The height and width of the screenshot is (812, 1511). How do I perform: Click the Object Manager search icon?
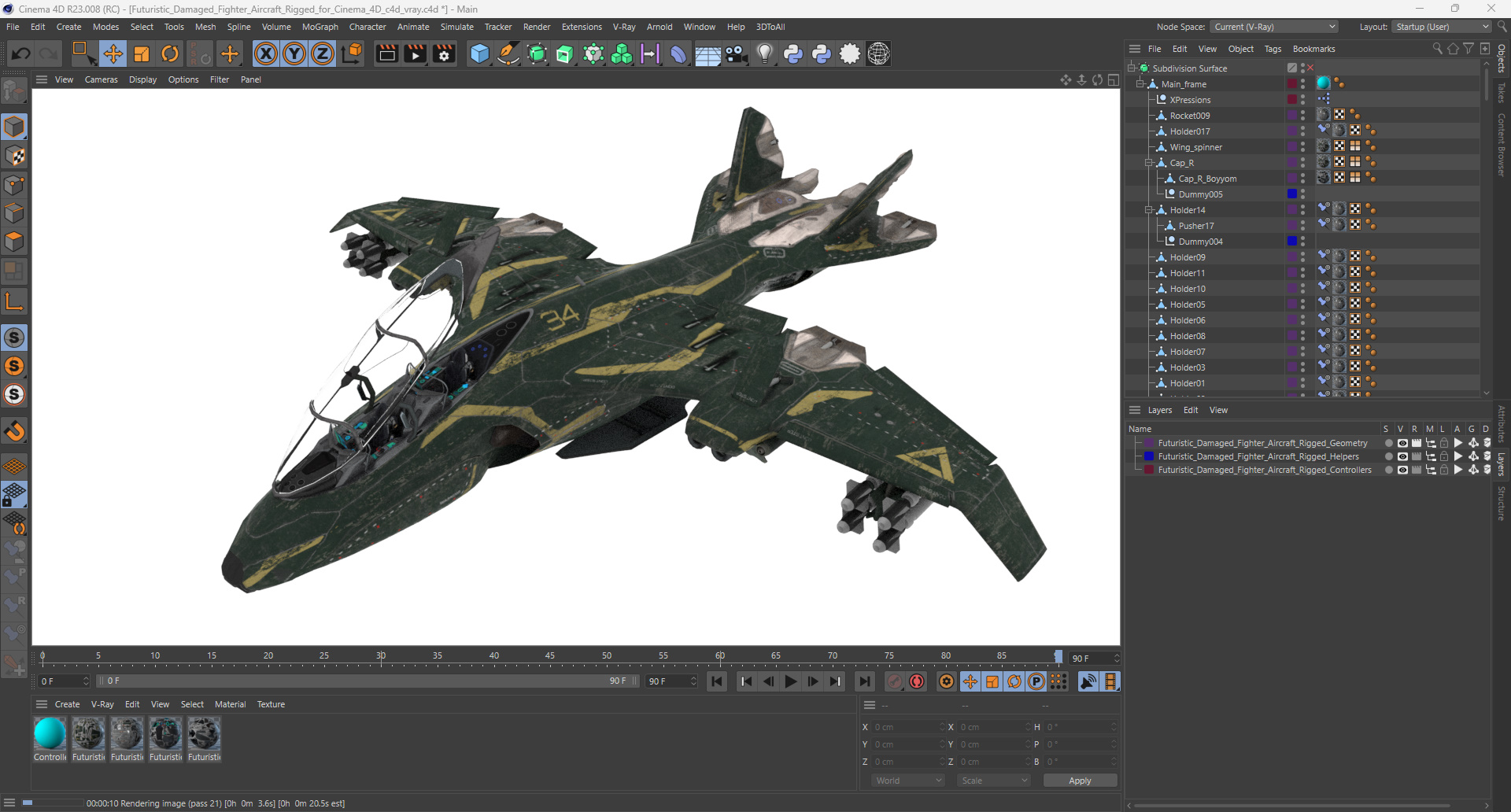click(1437, 49)
